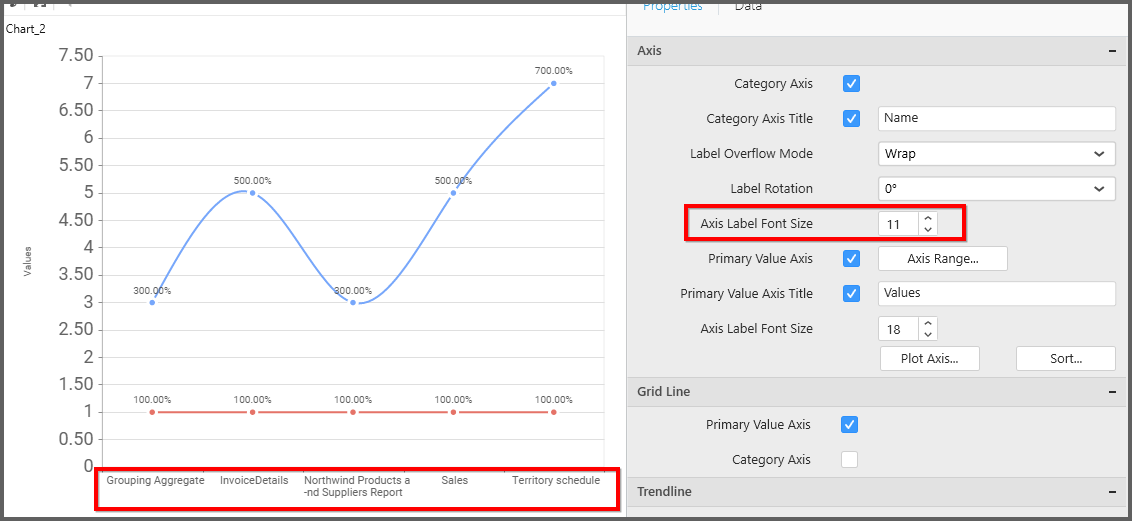Toggle the Primary Value Axis Title checkbox
The width and height of the screenshot is (1132, 521).
point(852,294)
